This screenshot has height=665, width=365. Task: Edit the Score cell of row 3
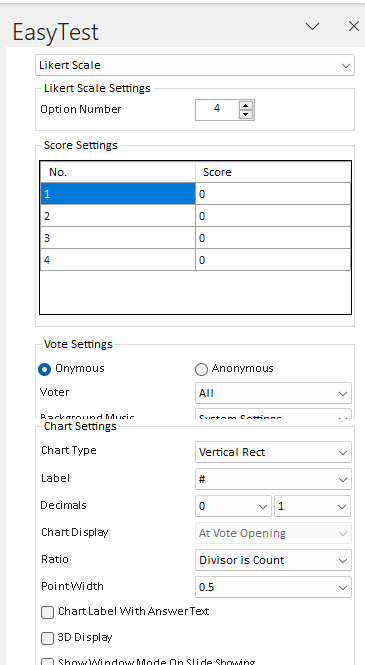(273, 238)
